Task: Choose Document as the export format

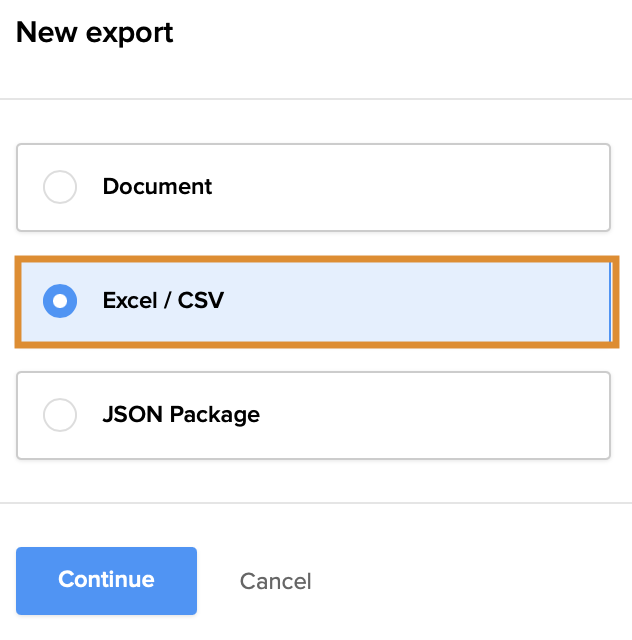Action: click(x=60, y=187)
